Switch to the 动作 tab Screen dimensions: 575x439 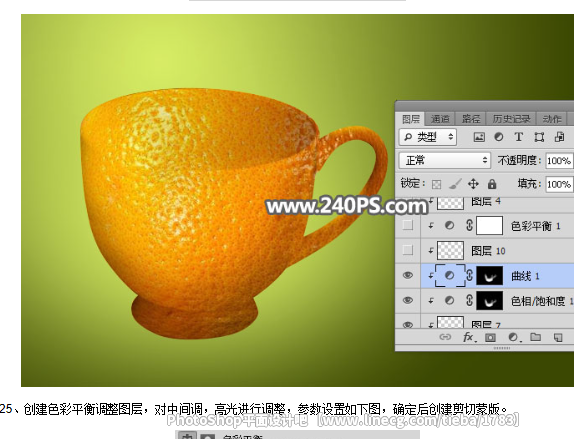click(x=552, y=119)
